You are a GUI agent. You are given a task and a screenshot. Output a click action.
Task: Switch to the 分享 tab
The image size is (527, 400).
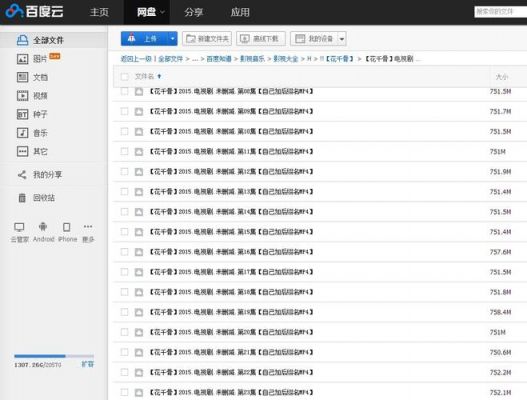point(194,12)
